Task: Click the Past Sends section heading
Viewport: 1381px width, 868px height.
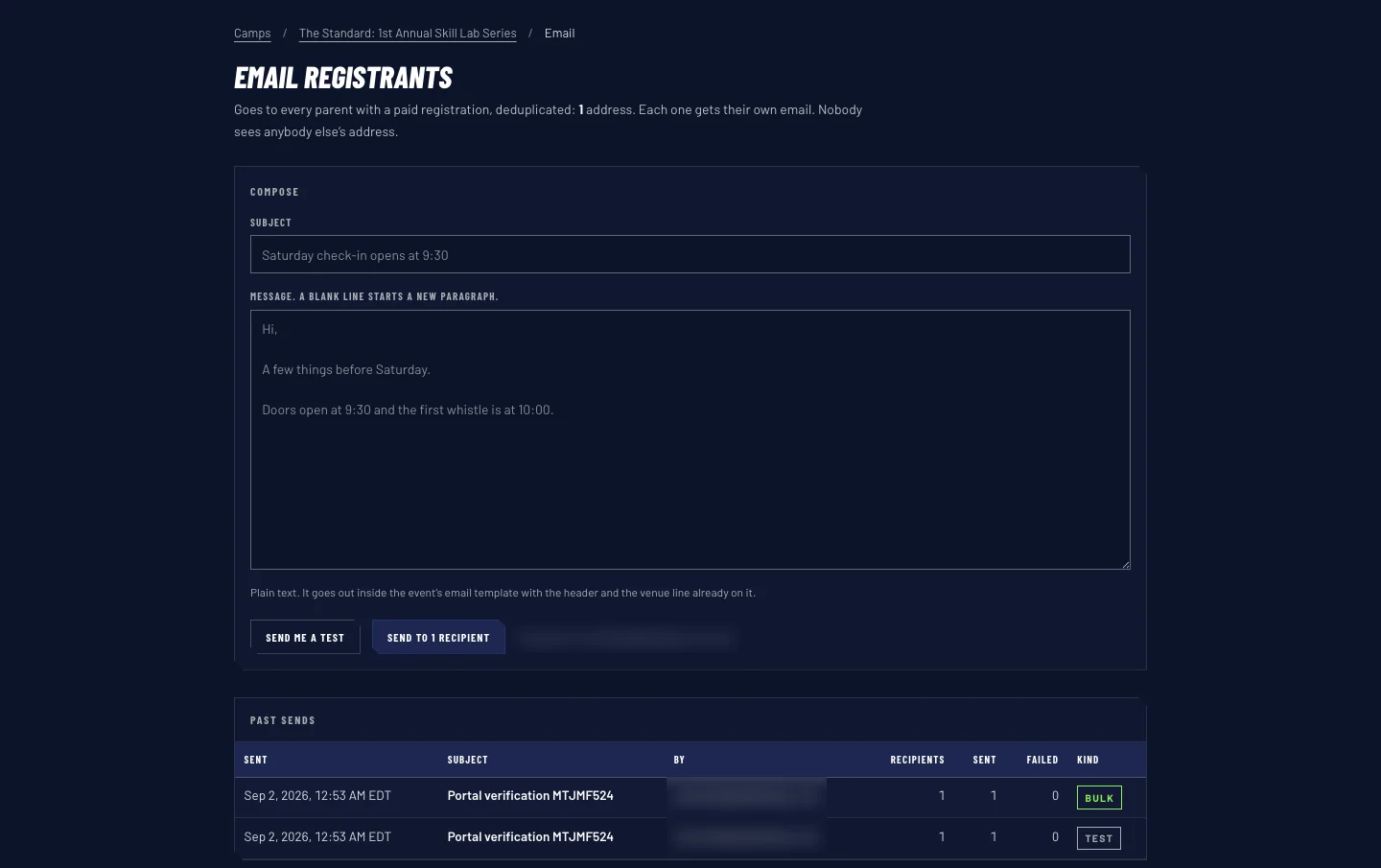Action: tap(283, 720)
